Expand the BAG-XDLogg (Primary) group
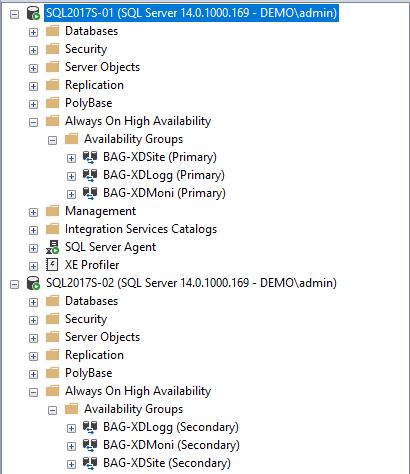 click(71, 176)
